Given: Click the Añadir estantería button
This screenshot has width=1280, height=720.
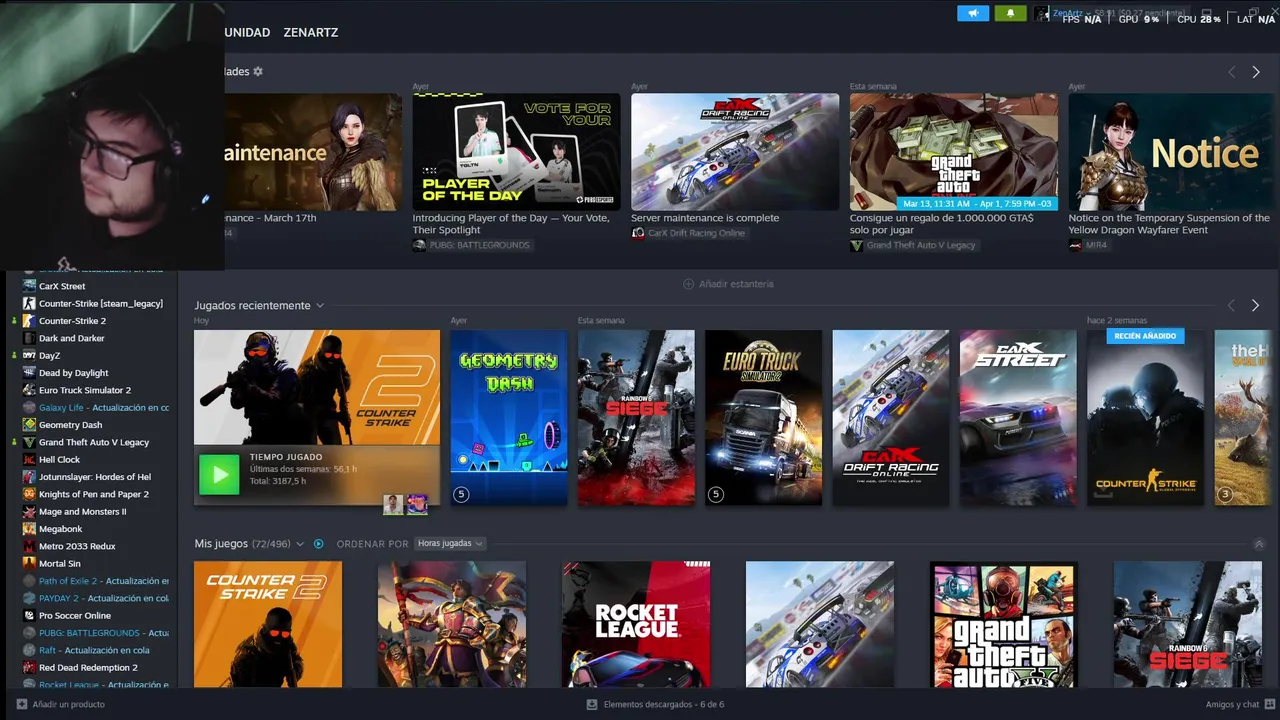Looking at the screenshot, I should click(x=728, y=284).
